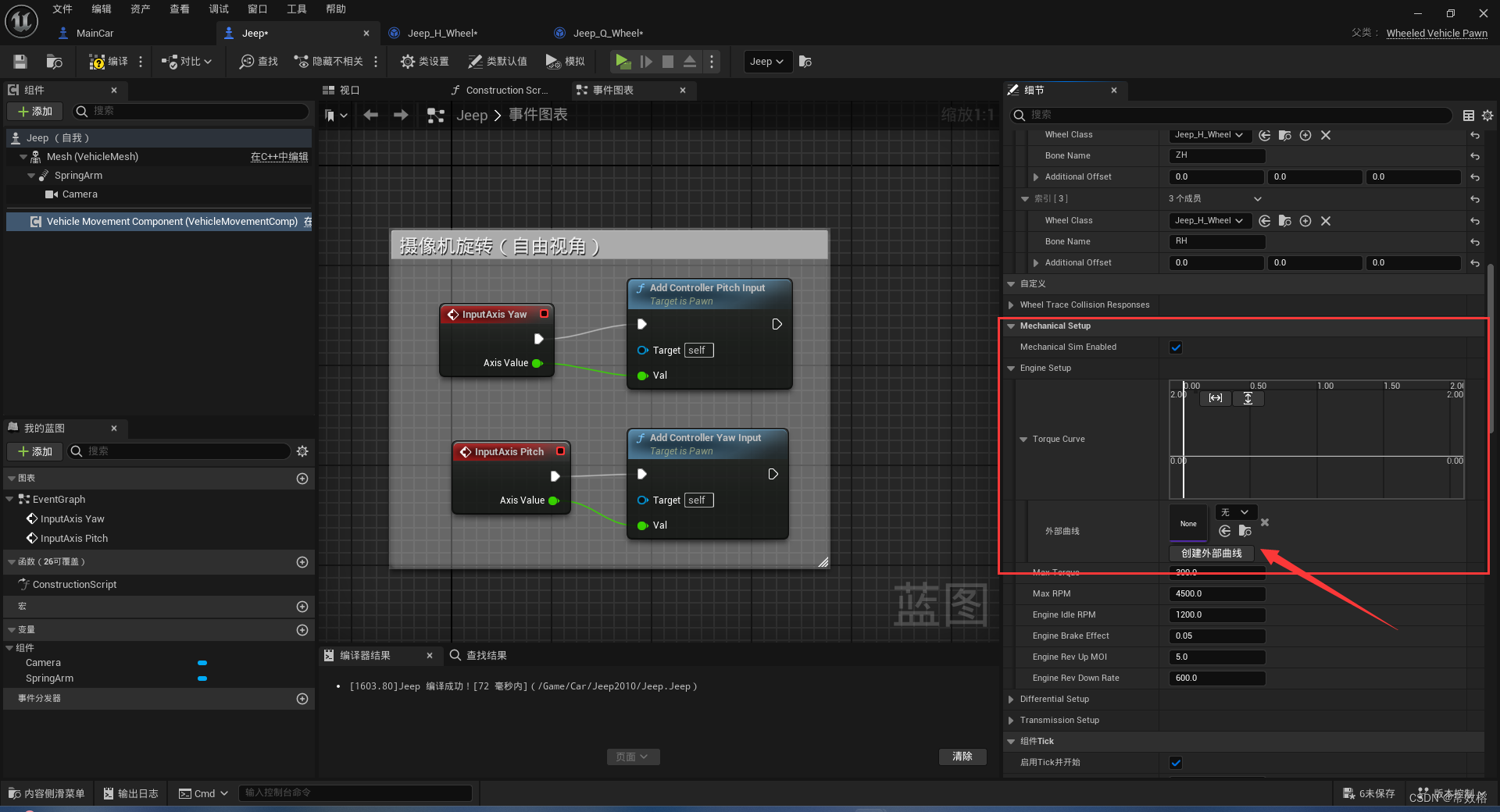Add new event dispatcher with plus icon
Image resolution: width=1500 pixels, height=812 pixels.
click(302, 699)
